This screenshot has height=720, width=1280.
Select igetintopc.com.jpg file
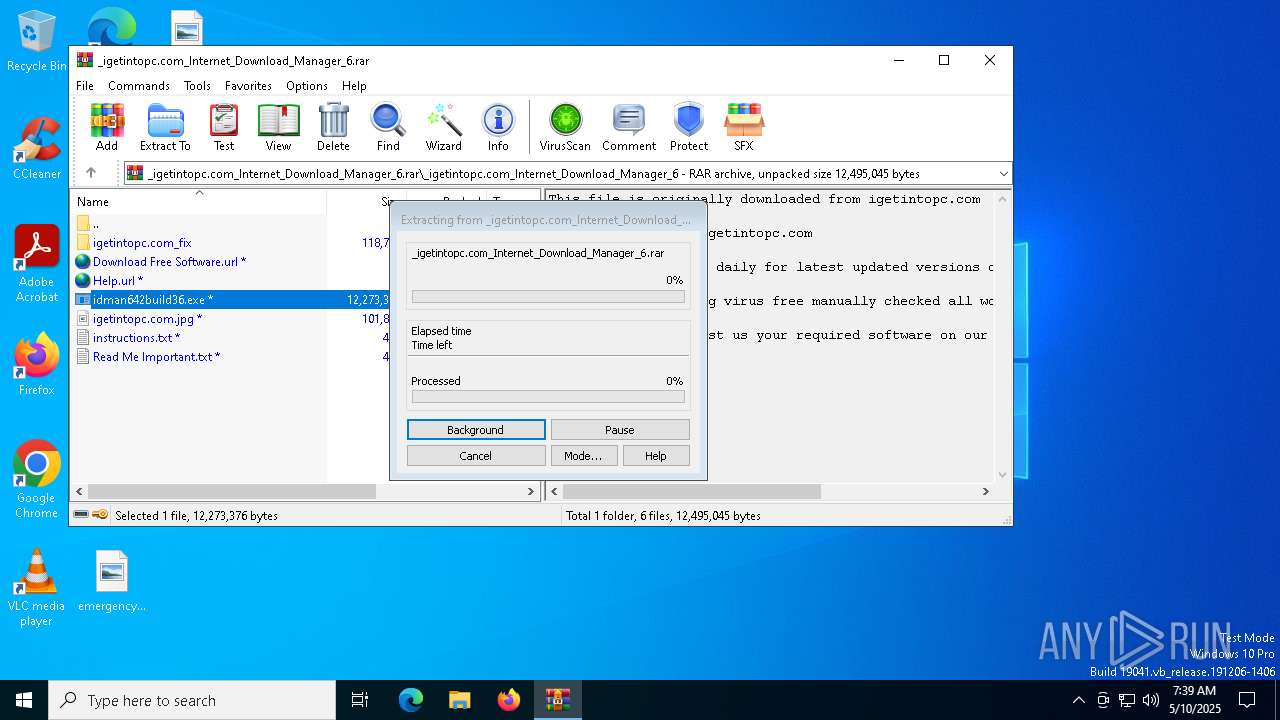point(147,319)
